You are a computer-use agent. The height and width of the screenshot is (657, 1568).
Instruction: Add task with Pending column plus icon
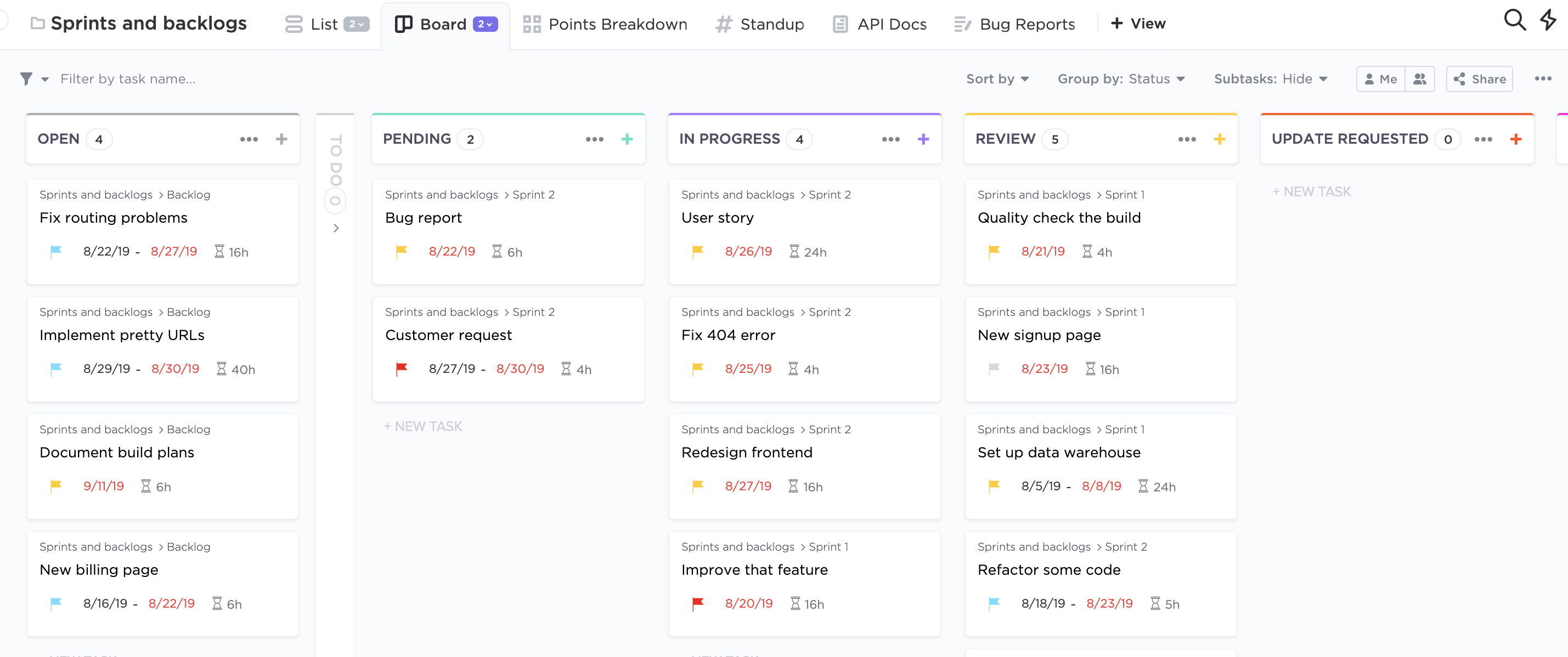[x=627, y=139]
